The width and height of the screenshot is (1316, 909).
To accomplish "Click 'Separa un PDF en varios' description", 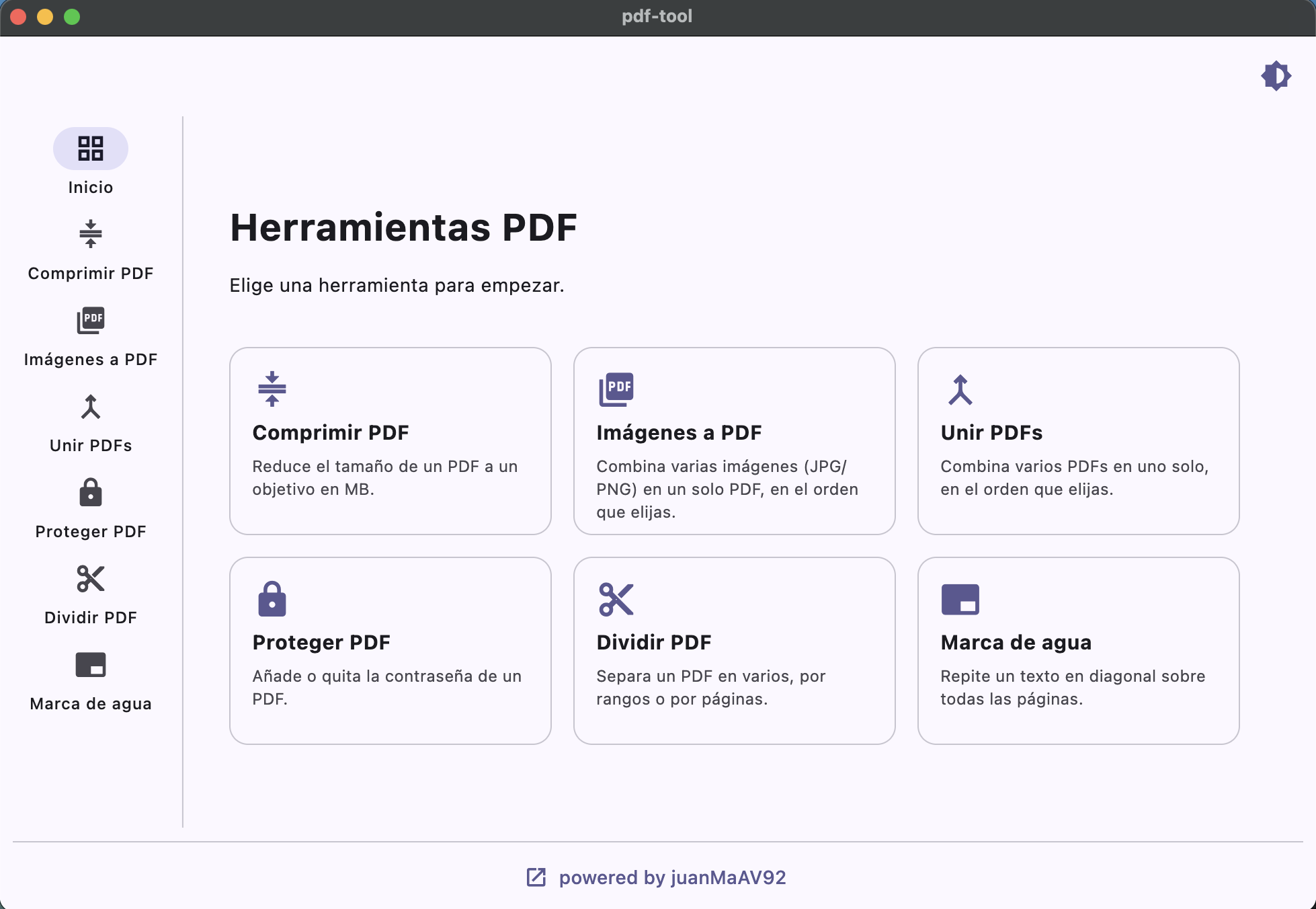I will (711, 688).
